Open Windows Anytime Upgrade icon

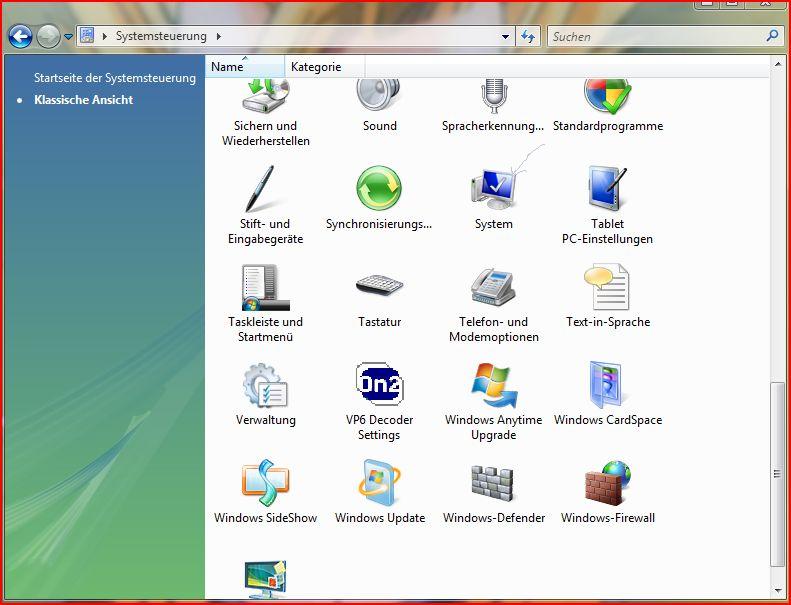(494, 385)
